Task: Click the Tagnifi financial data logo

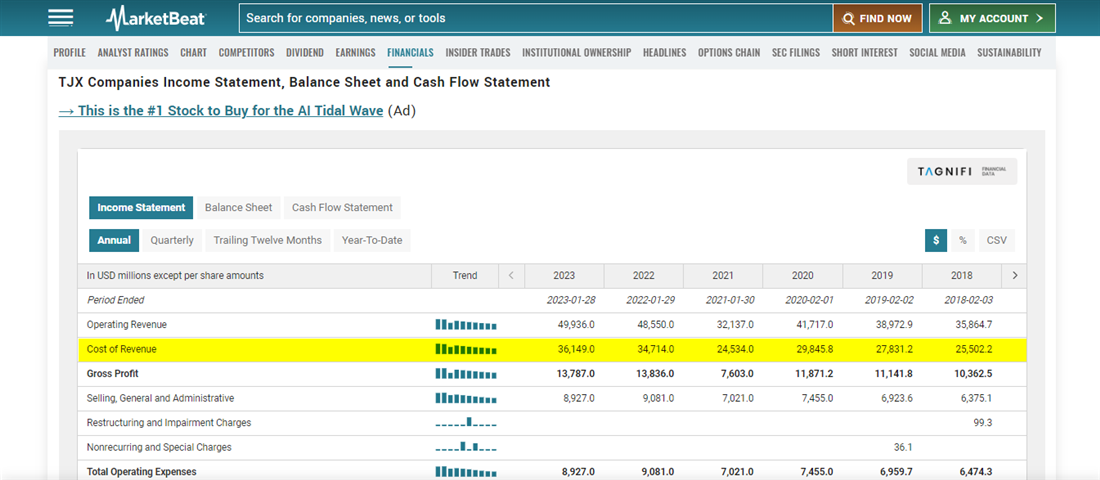Action: point(961,172)
